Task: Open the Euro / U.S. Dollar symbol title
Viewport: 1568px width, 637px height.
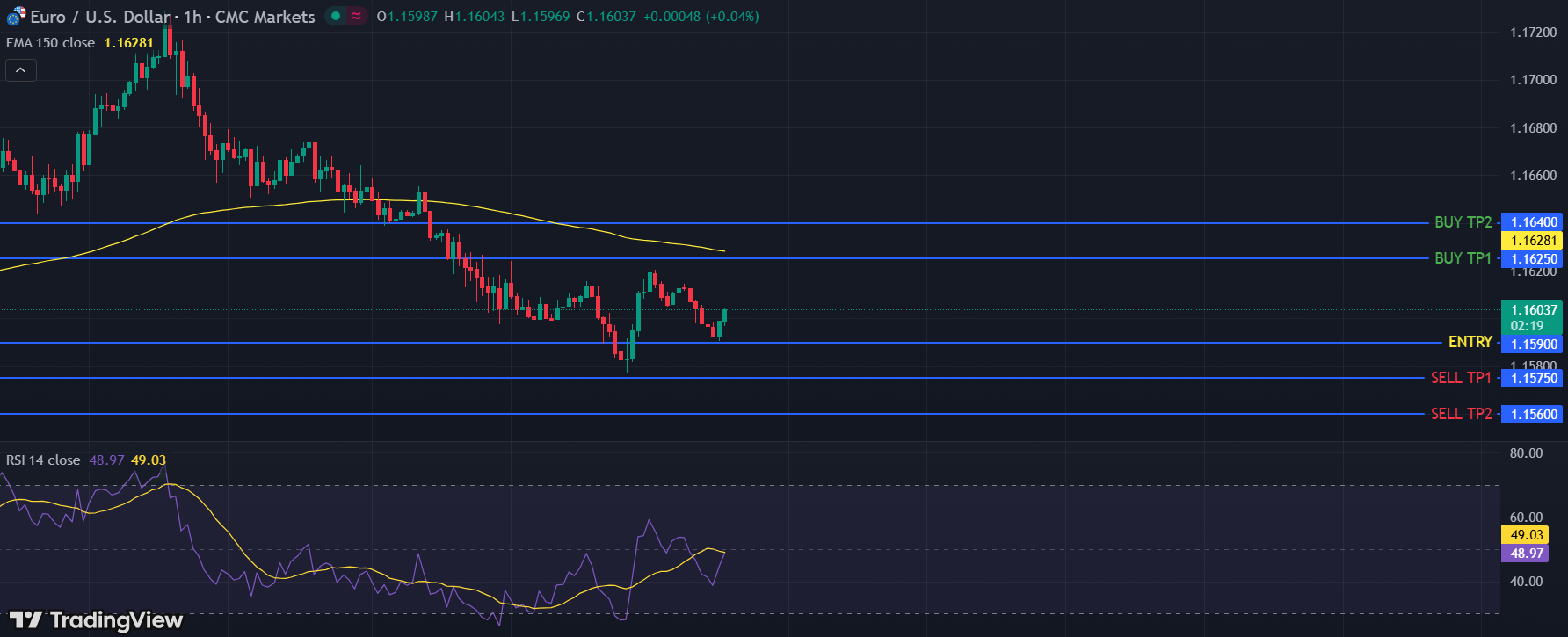Action: 100,17
